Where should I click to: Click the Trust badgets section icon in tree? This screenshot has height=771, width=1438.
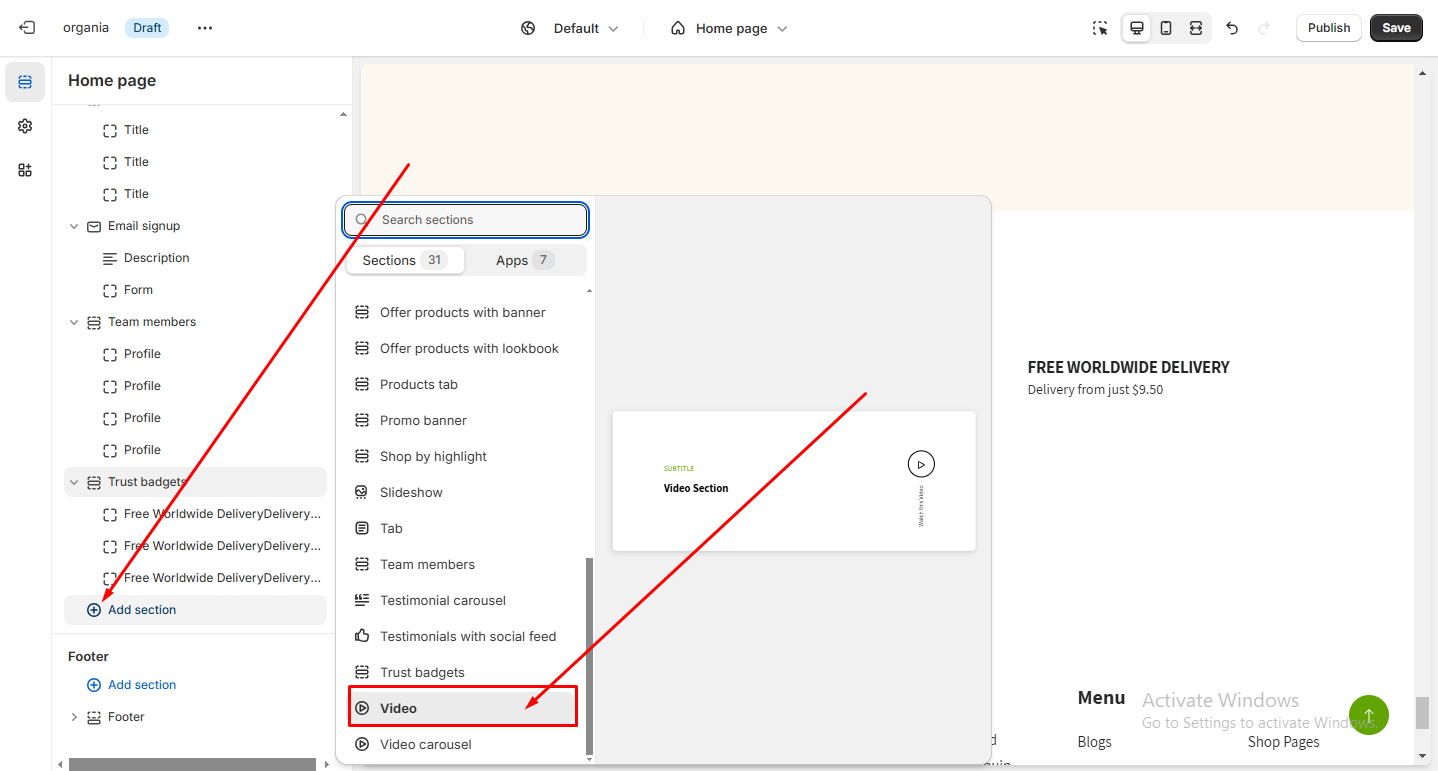[x=94, y=482]
